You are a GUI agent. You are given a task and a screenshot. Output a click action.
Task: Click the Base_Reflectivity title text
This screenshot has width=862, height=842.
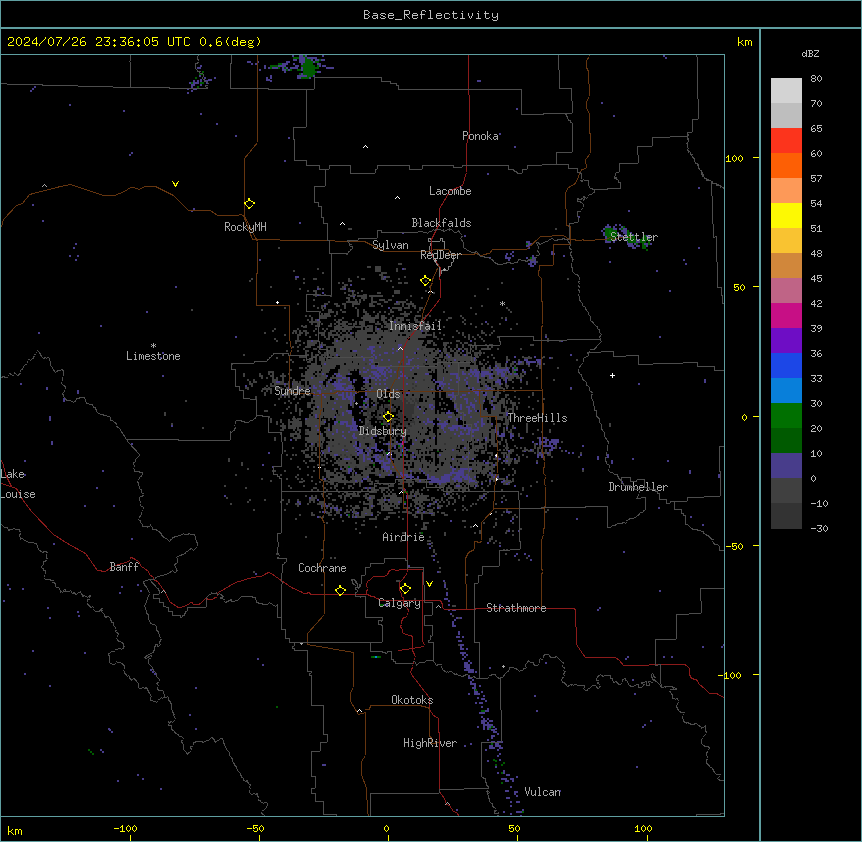point(431,15)
